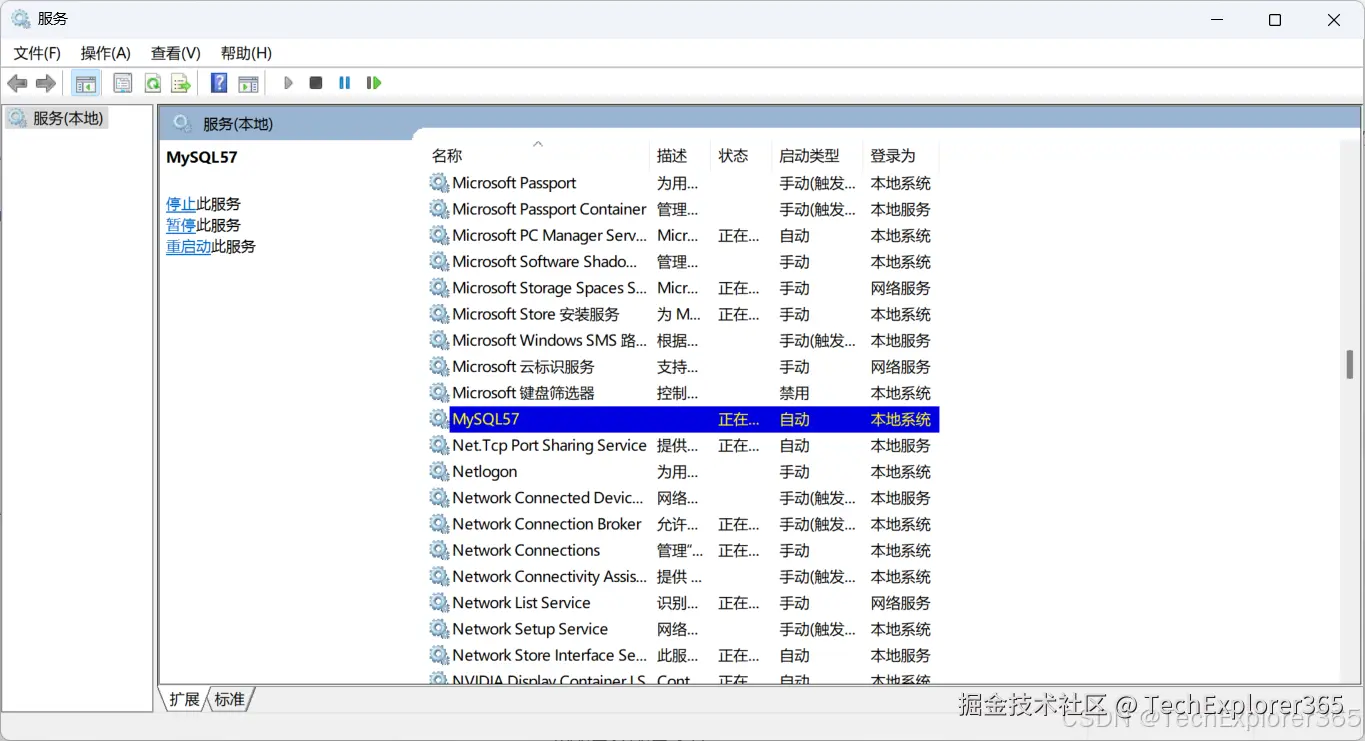
Task: Select the Network Connected Devices service row
Action: [x=683, y=498]
